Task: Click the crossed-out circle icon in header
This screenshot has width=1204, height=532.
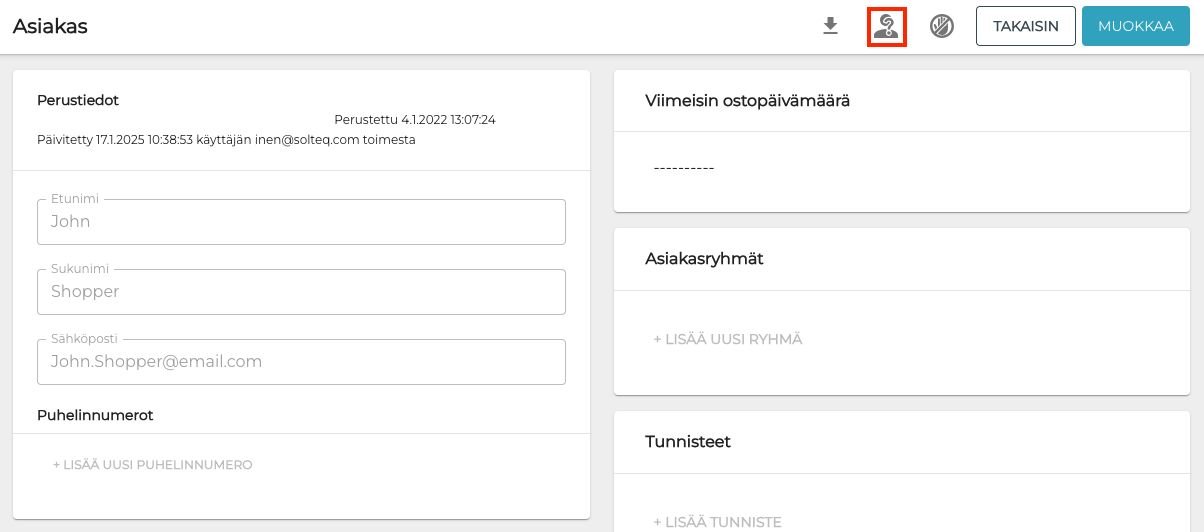Action: tap(941, 26)
